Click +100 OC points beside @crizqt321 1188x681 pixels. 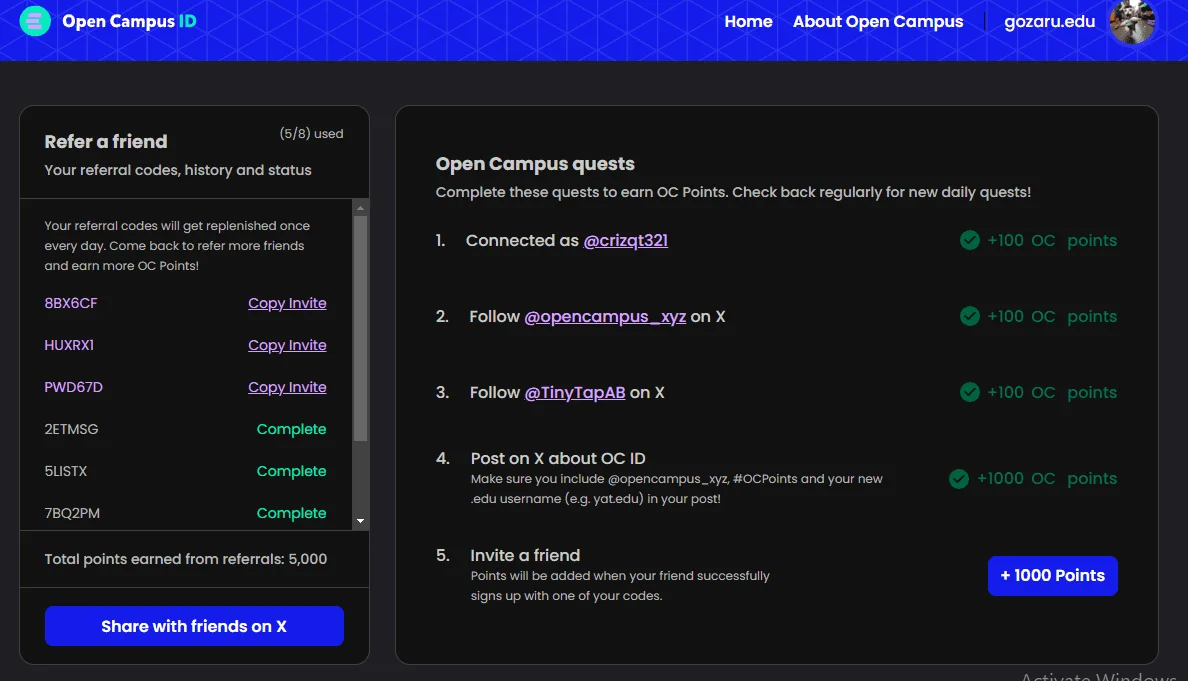[1052, 240]
